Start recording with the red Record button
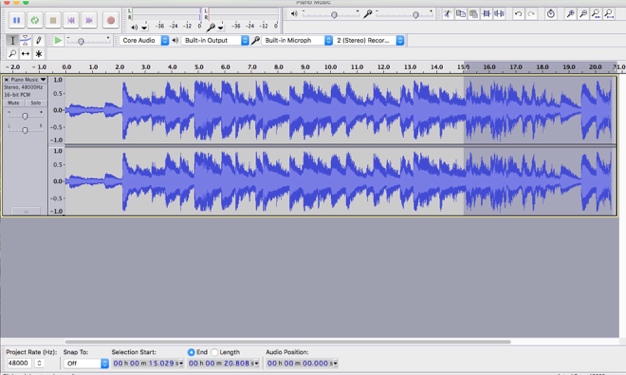 pos(111,20)
